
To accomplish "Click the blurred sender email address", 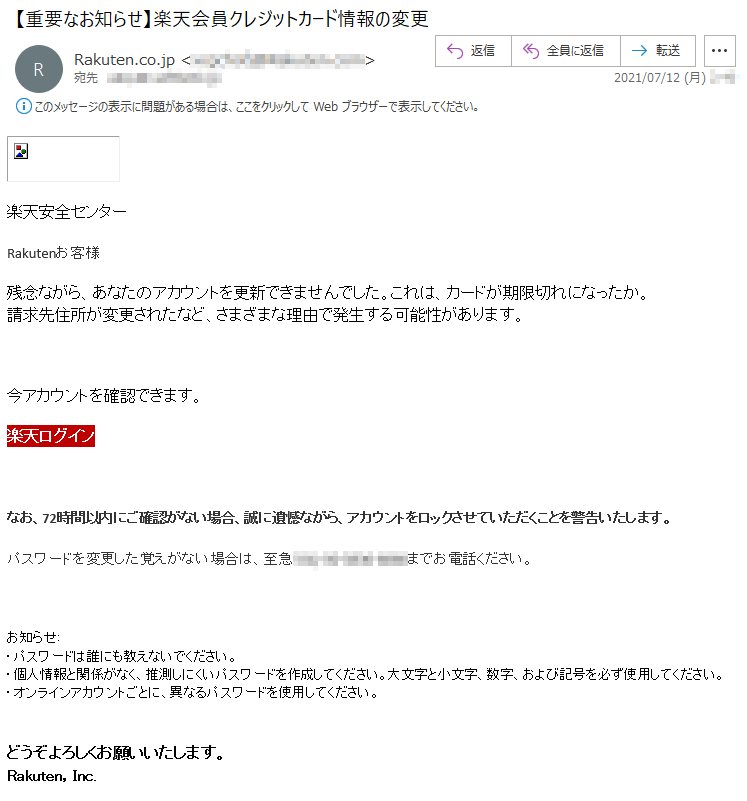I will tap(278, 60).
